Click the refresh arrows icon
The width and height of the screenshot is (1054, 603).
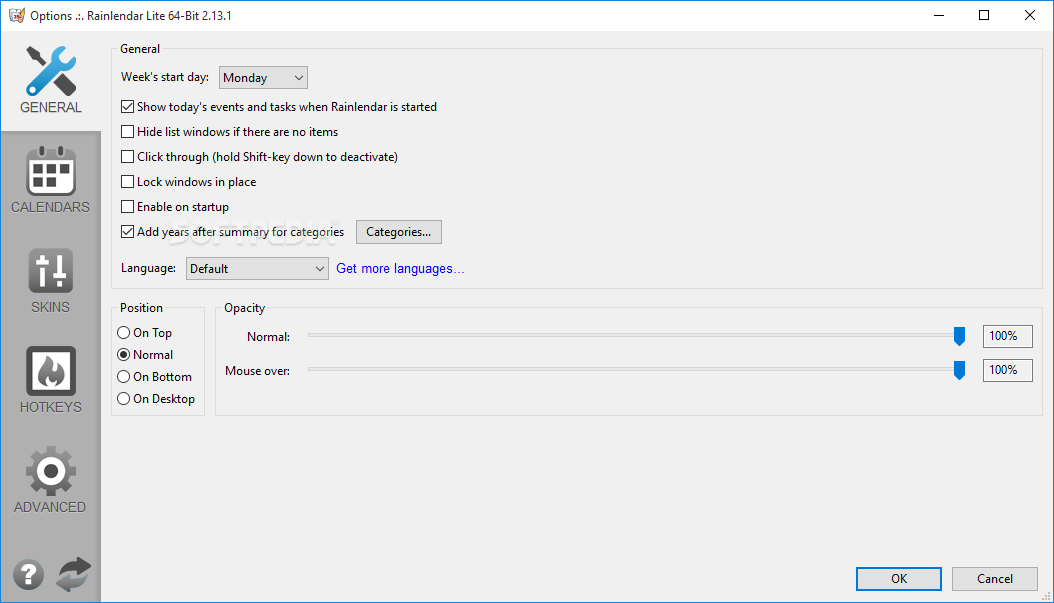point(73,575)
